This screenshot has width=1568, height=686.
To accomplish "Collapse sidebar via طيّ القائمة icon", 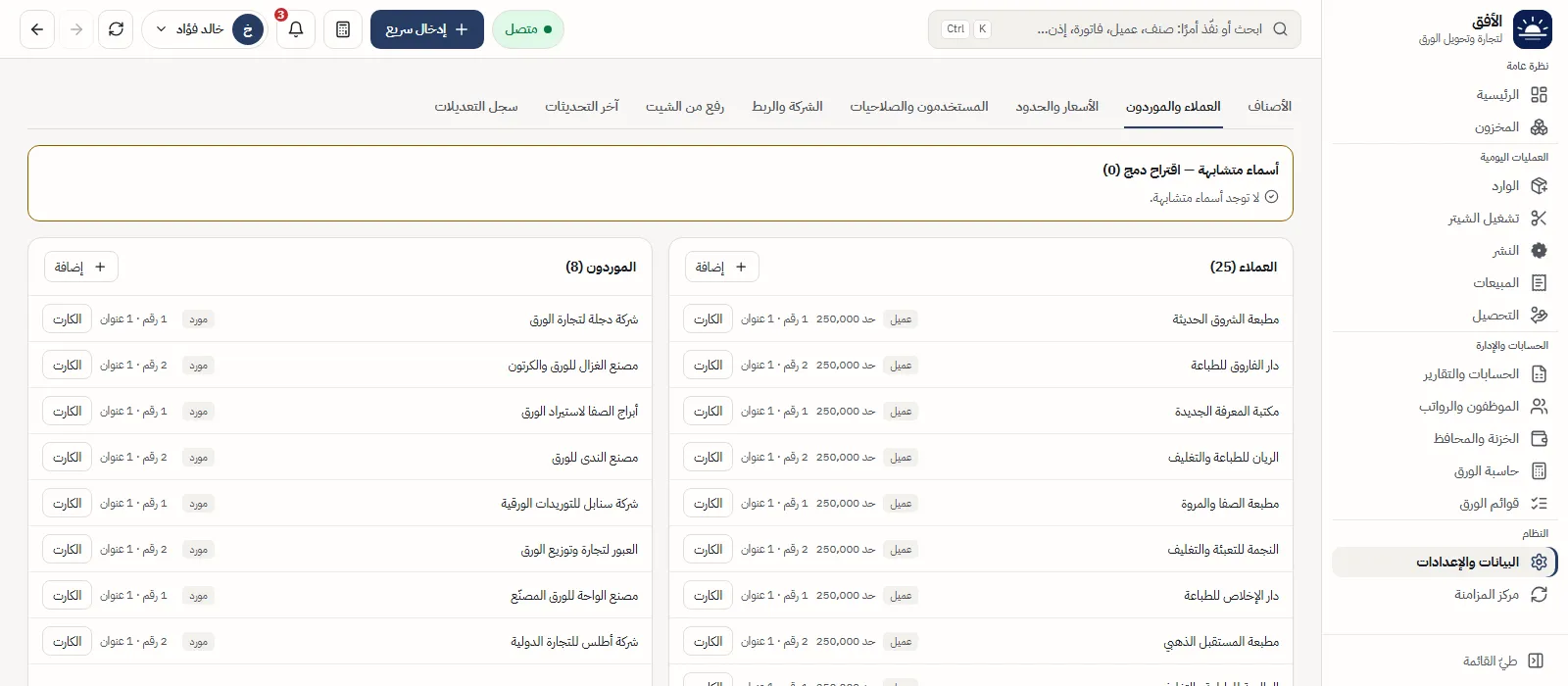I will 1536,661.
